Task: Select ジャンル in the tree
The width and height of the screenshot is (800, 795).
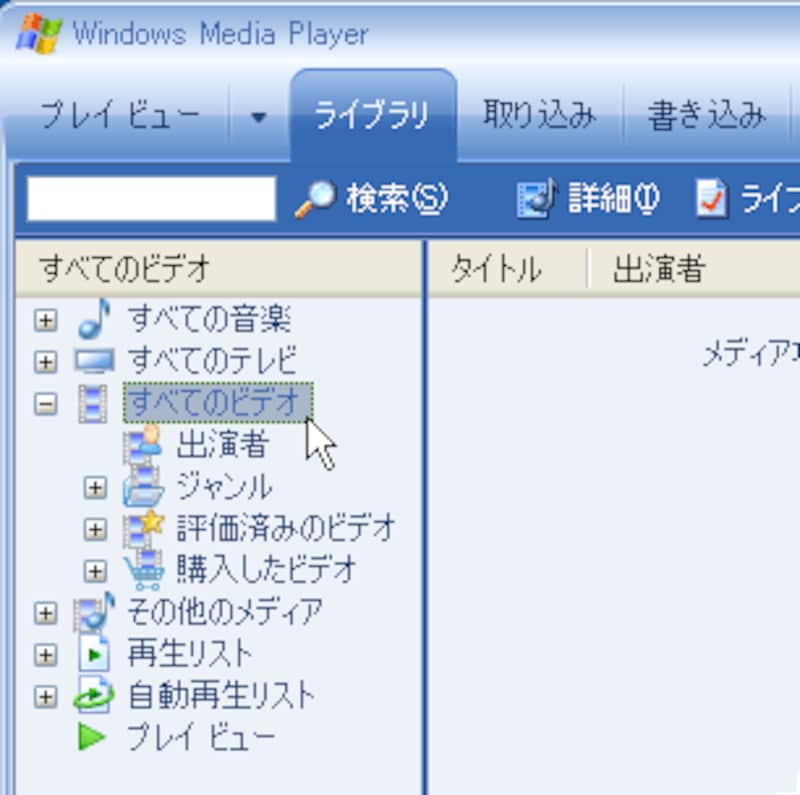Action: coord(224,486)
